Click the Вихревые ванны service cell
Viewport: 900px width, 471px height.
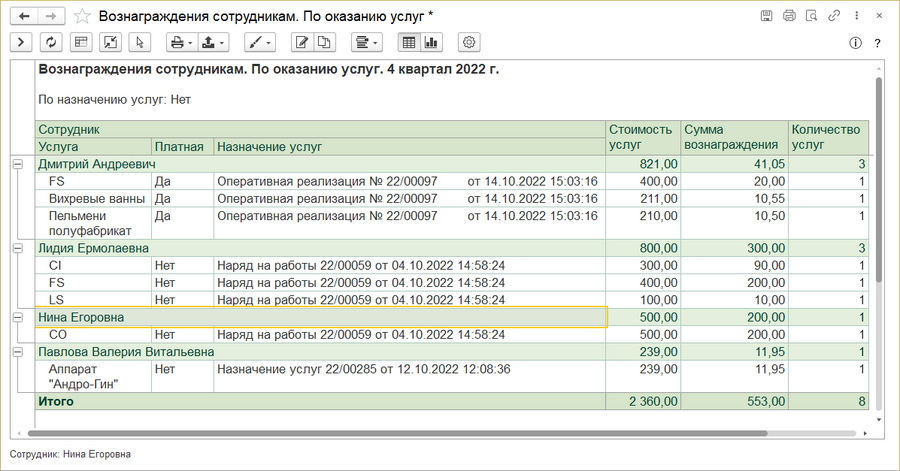click(x=96, y=198)
